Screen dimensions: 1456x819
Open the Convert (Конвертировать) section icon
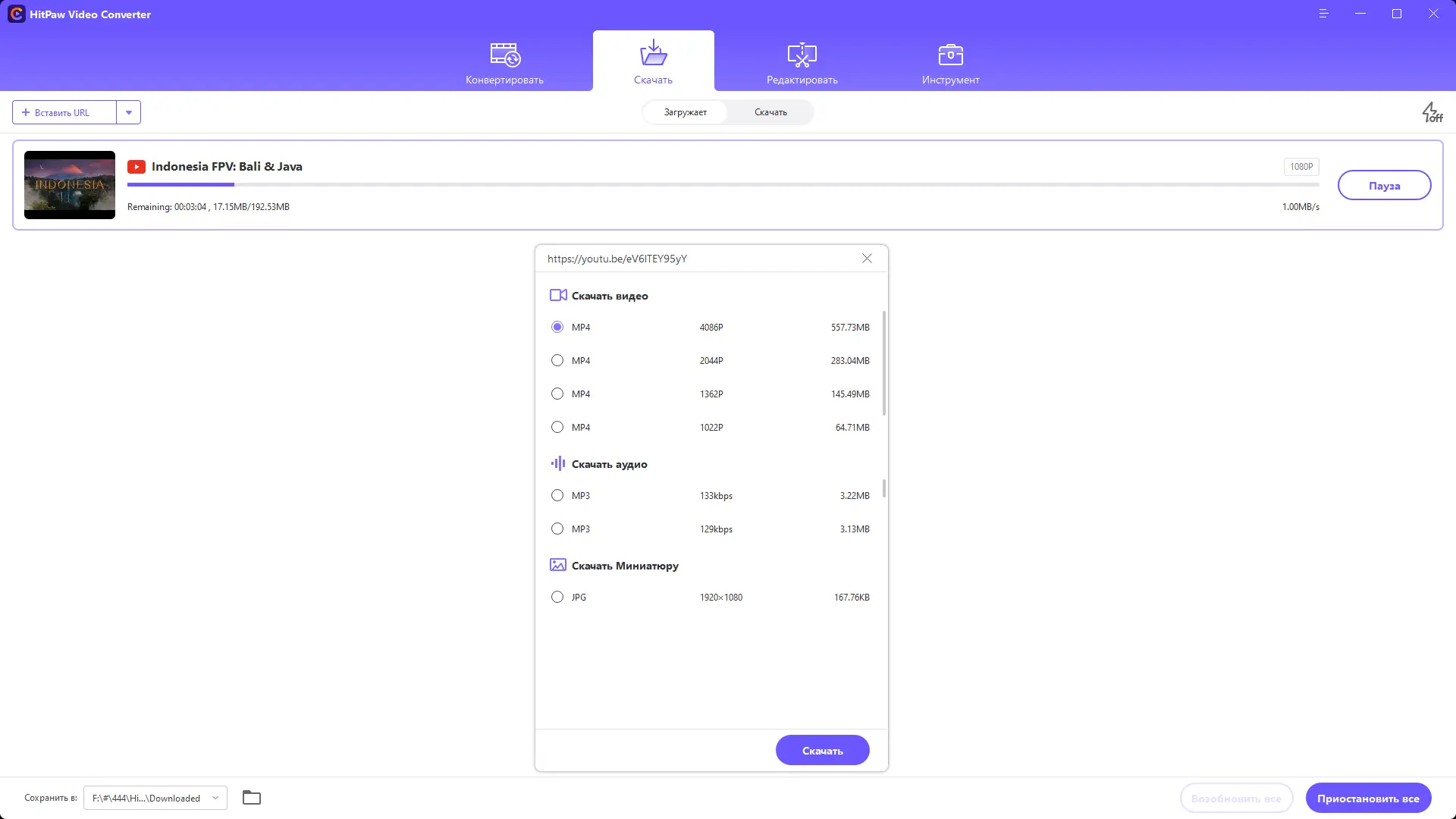504,55
